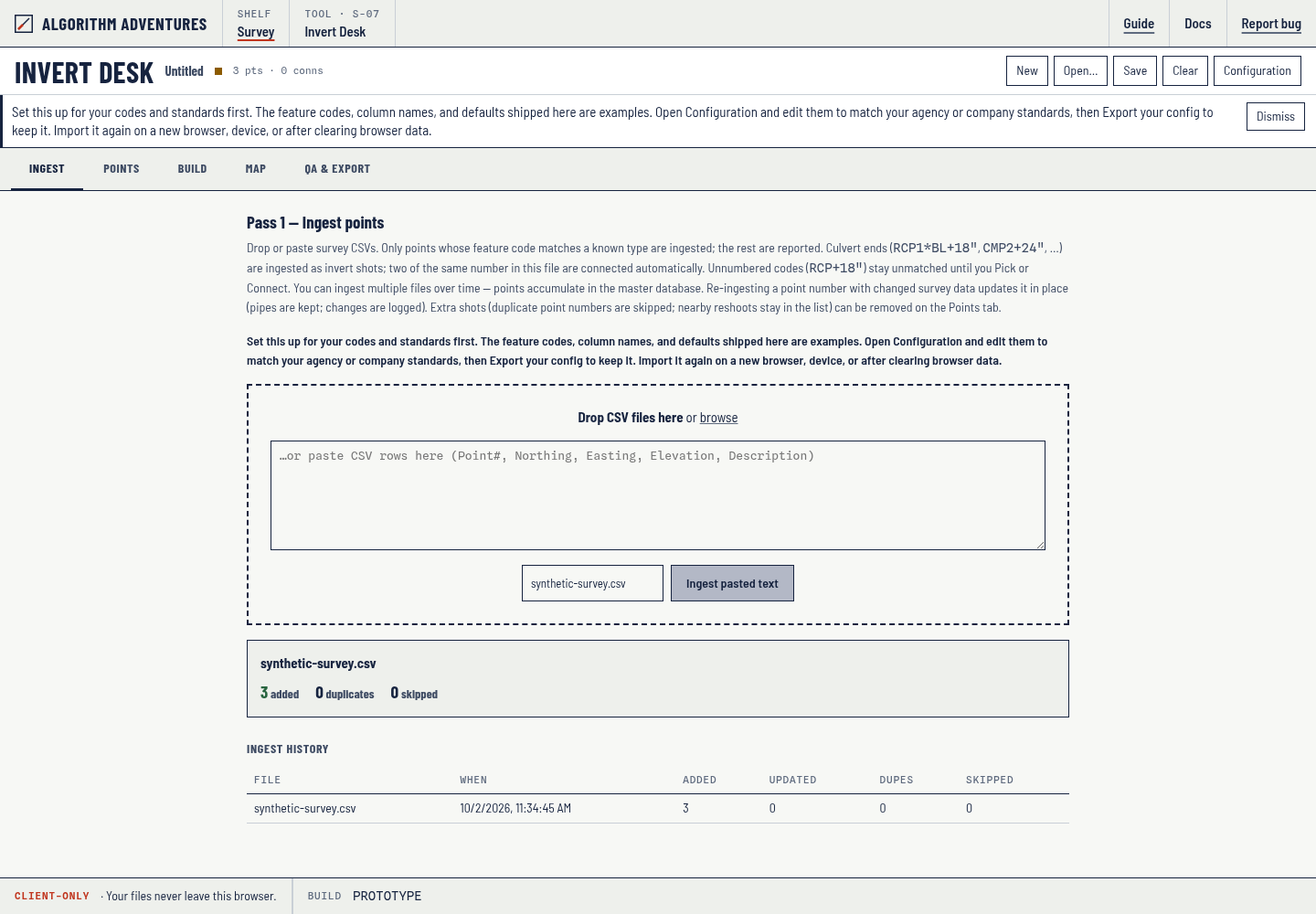
Task: Click the synthetic-survey.csv result heading
Action: click(318, 664)
